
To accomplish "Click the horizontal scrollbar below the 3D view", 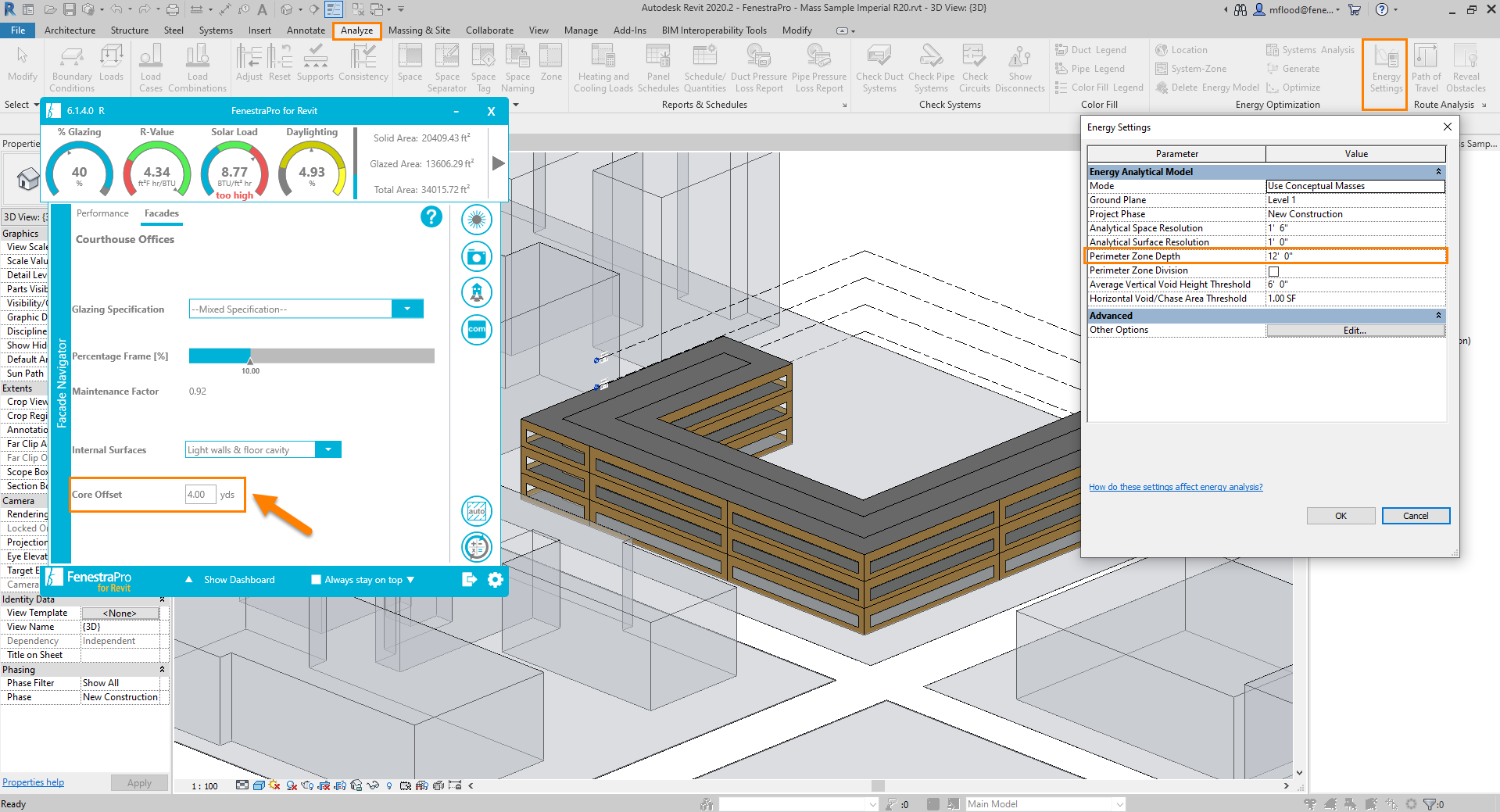I will [x=878, y=786].
